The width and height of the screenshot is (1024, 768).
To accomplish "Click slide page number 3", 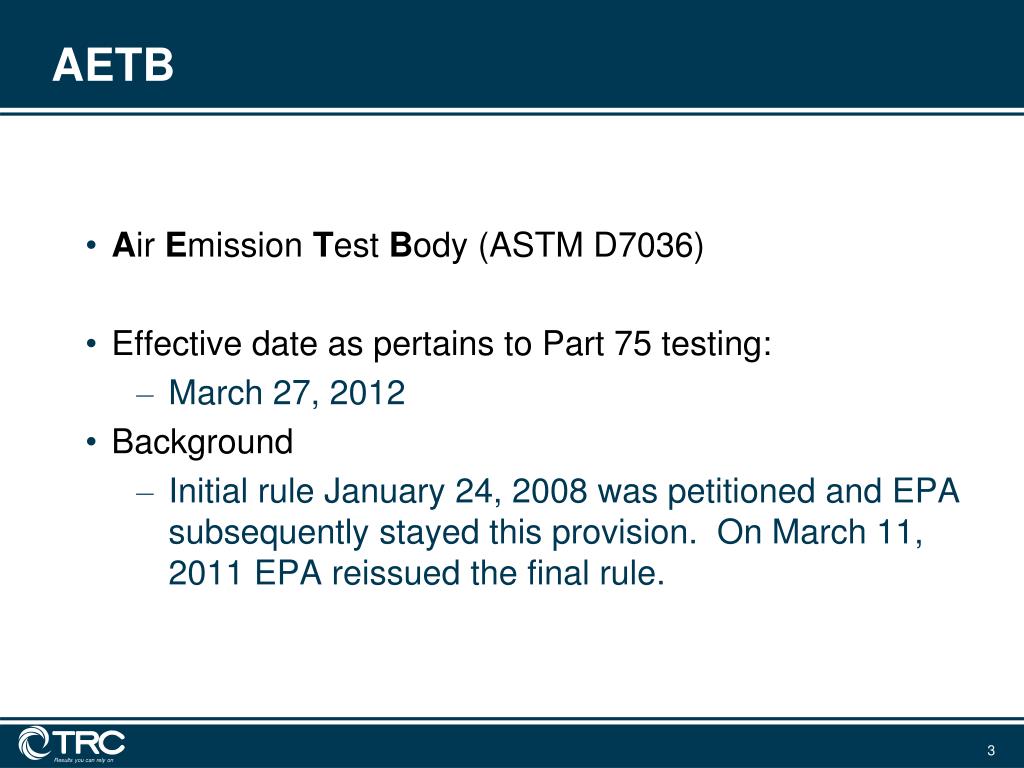I will (x=991, y=750).
